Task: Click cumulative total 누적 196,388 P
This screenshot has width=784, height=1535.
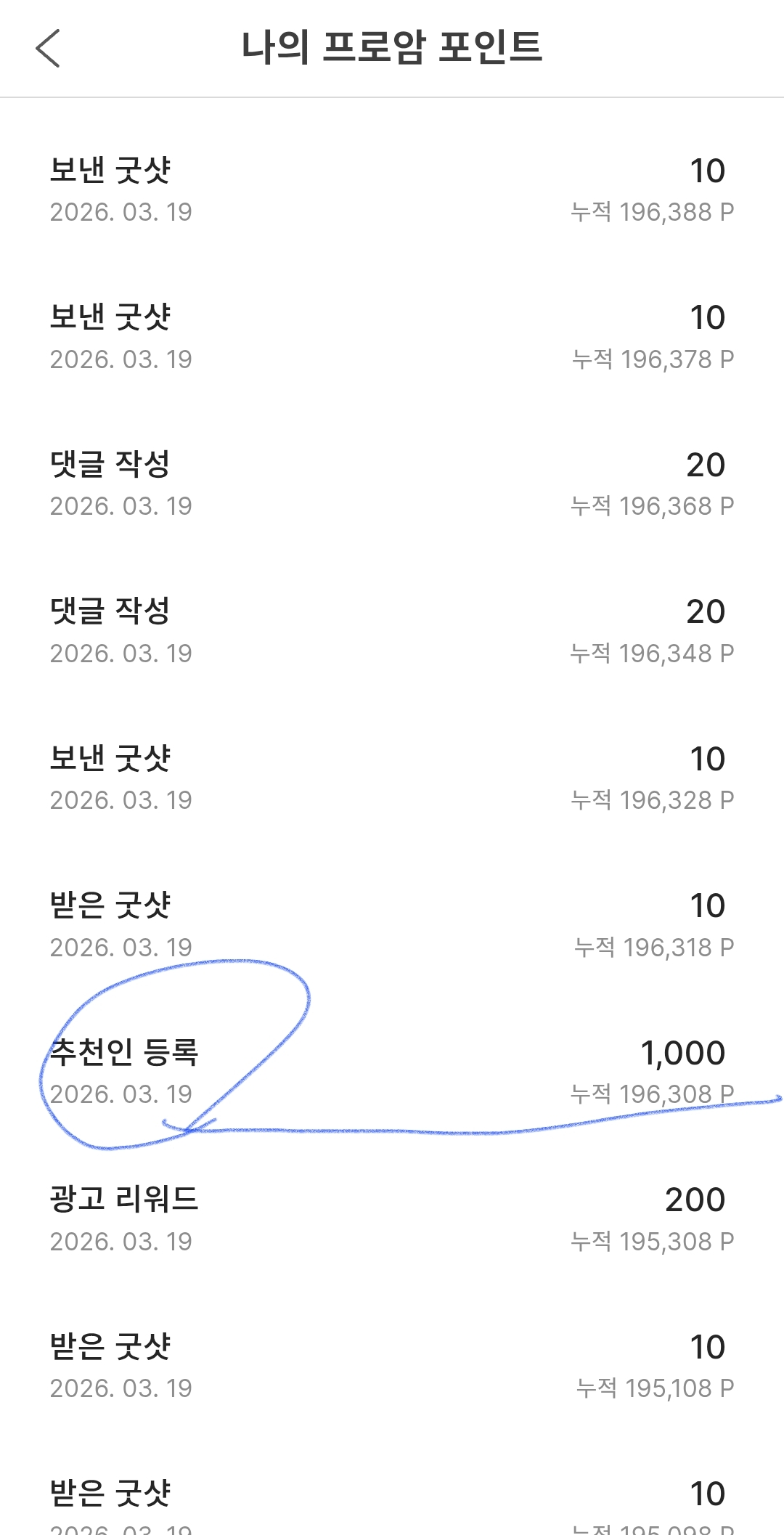Action: pyautogui.click(x=652, y=212)
